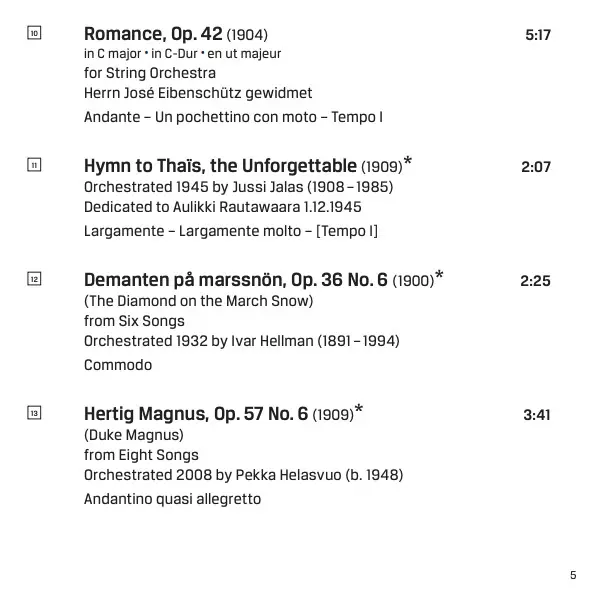This screenshot has width=600, height=600.
Task: Click the line 'Herr José Eibenschütz gewidmet'
Action: tap(198, 93)
